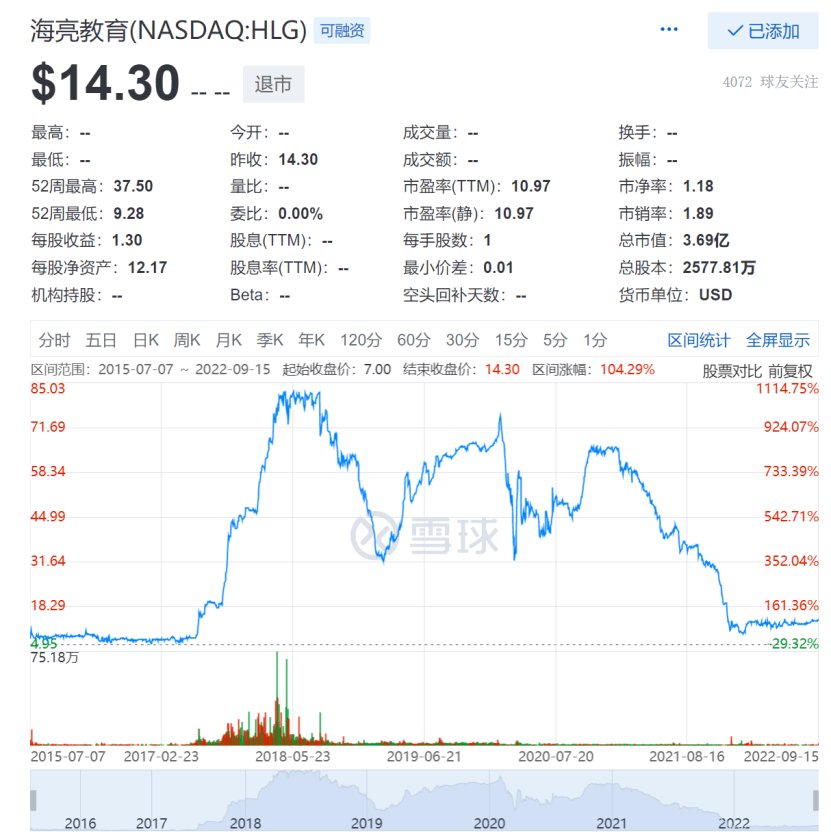
Task: Click the three-dot more options icon
Action: [669, 30]
